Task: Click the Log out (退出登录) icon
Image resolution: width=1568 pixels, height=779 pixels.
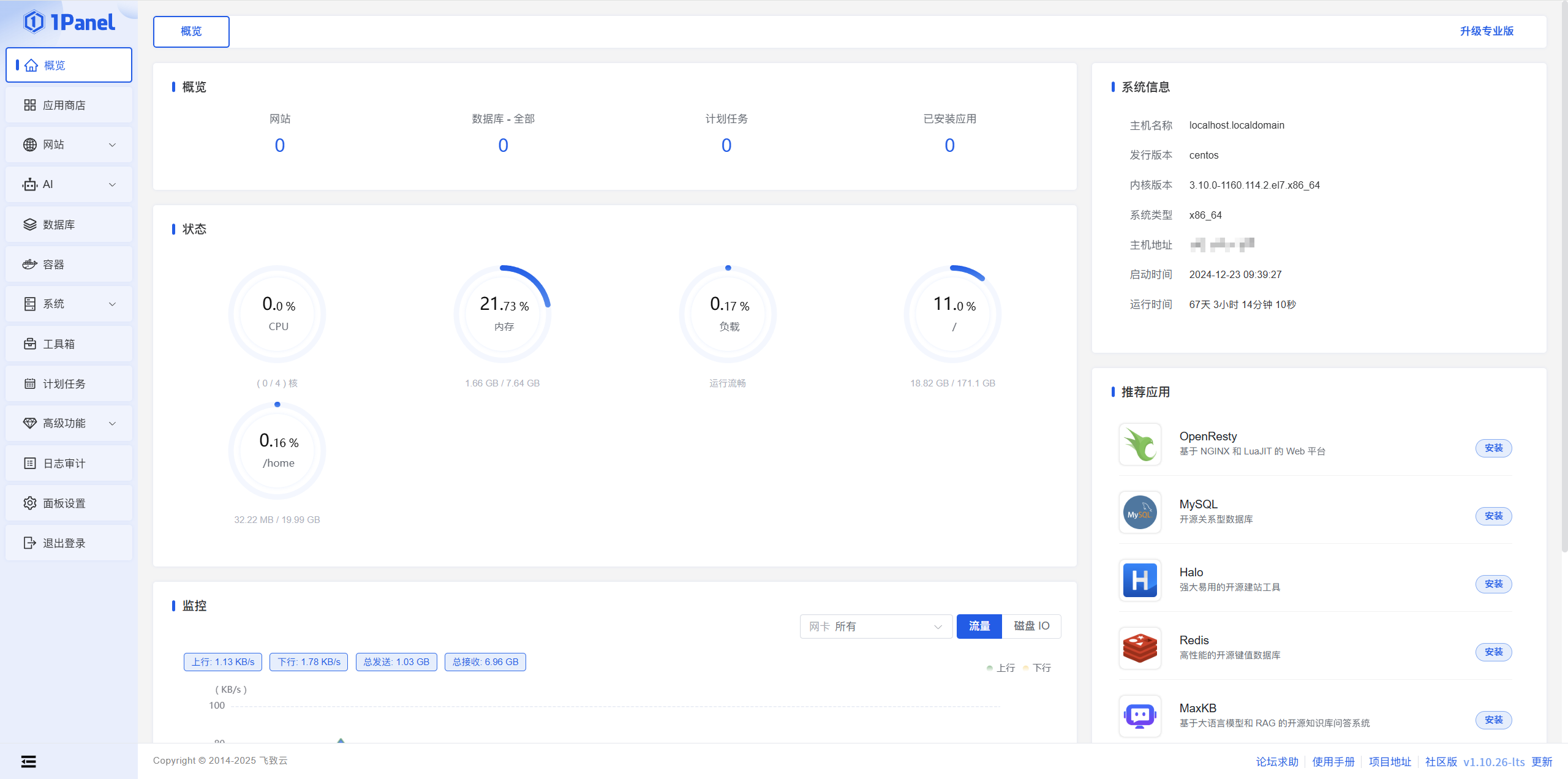Action: coord(30,543)
